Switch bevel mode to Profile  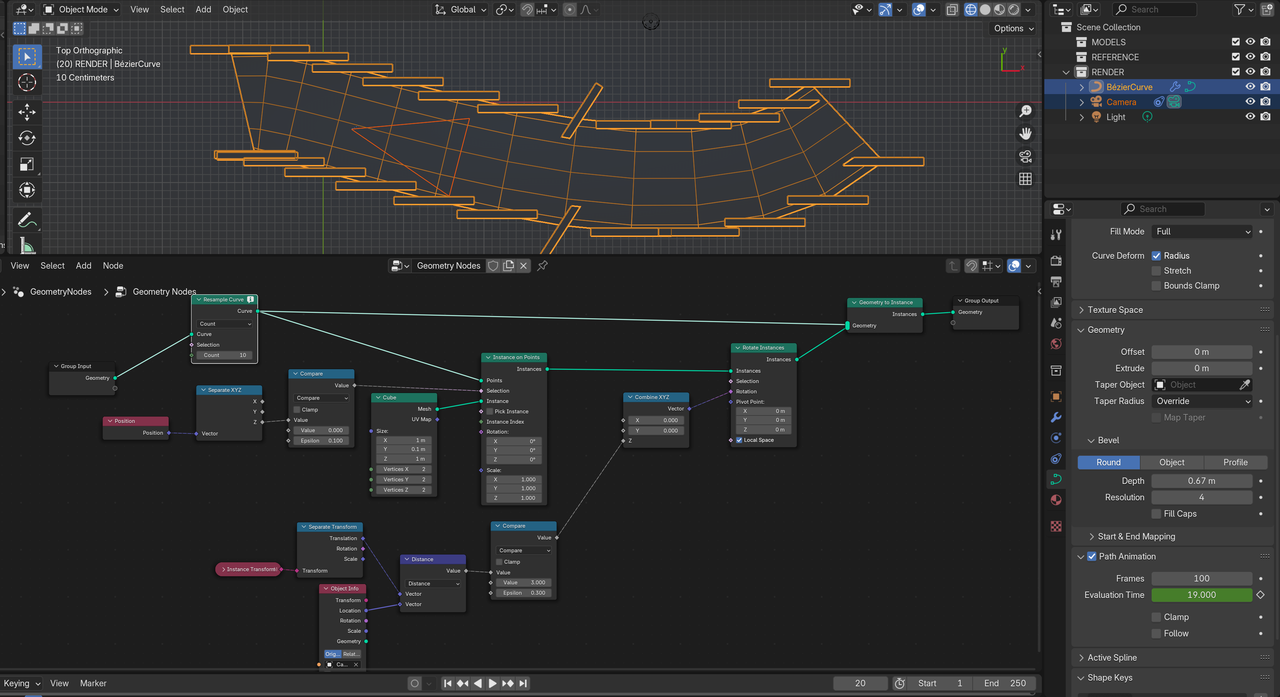click(x=1235, y=462)
